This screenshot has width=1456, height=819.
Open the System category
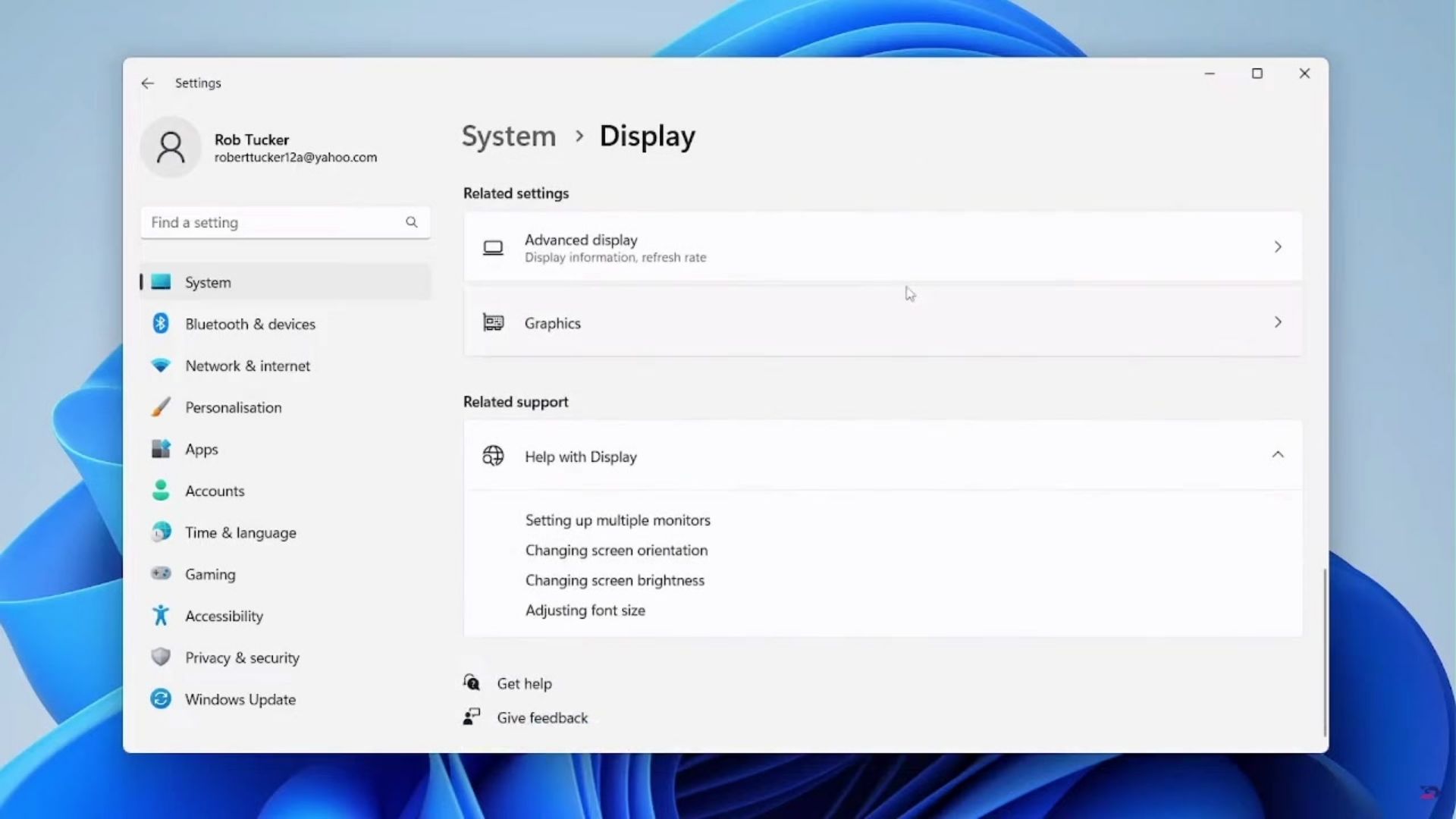[286, 282]
